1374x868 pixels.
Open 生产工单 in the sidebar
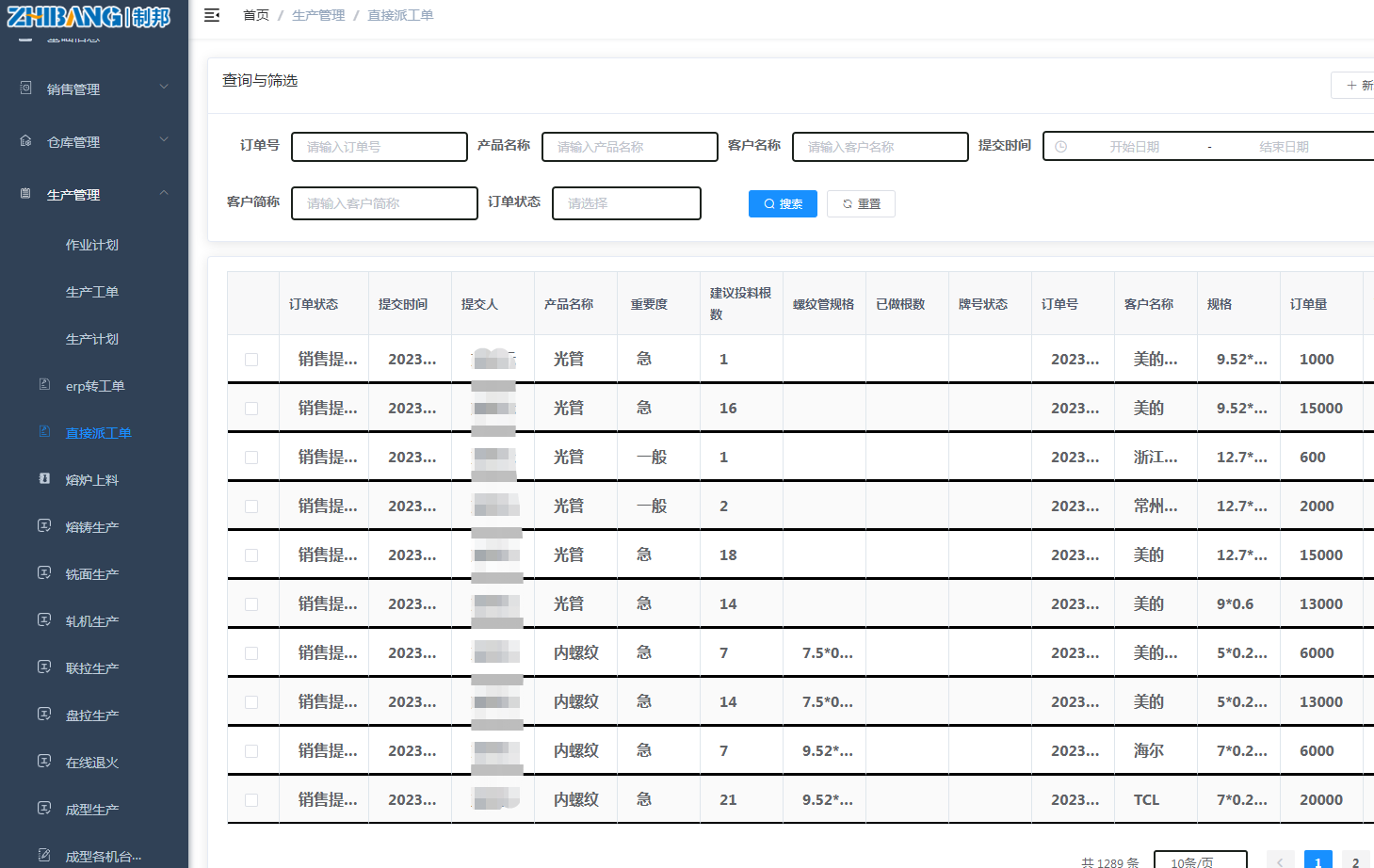(92, 292)
